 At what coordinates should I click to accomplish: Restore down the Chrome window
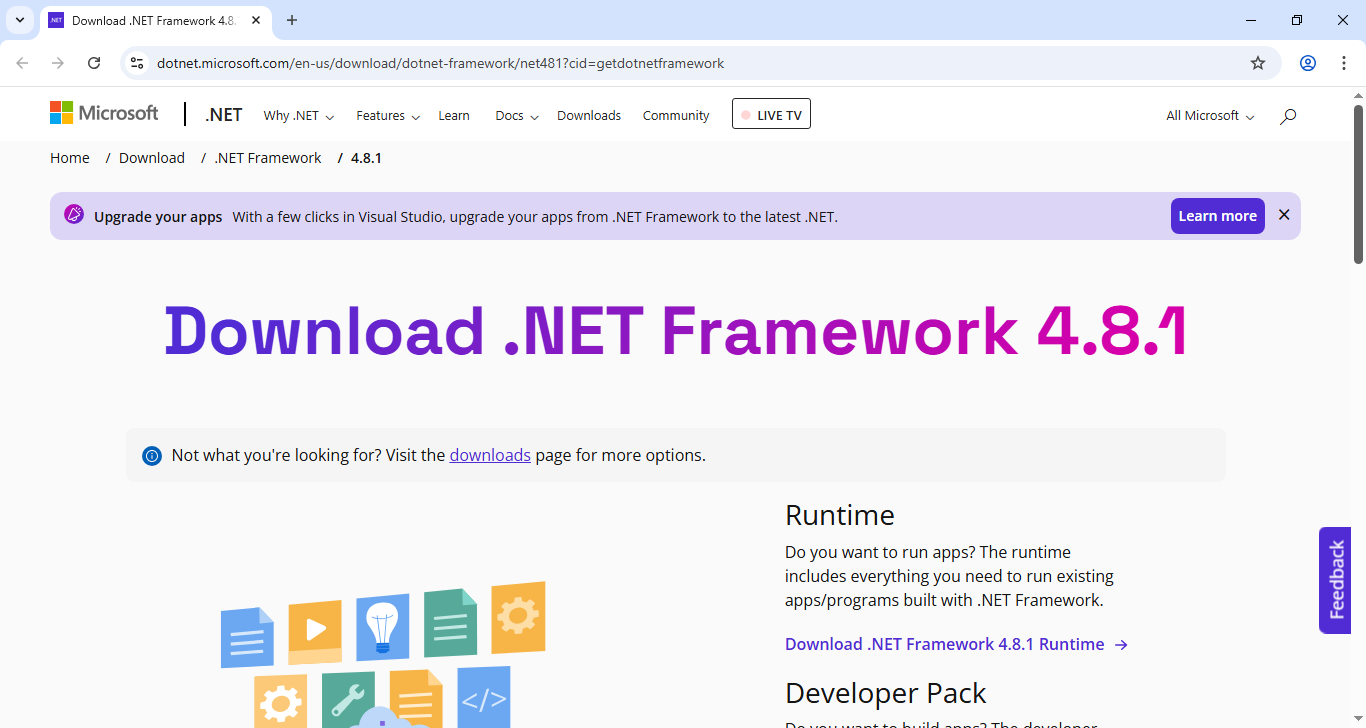coord(1297,20)
